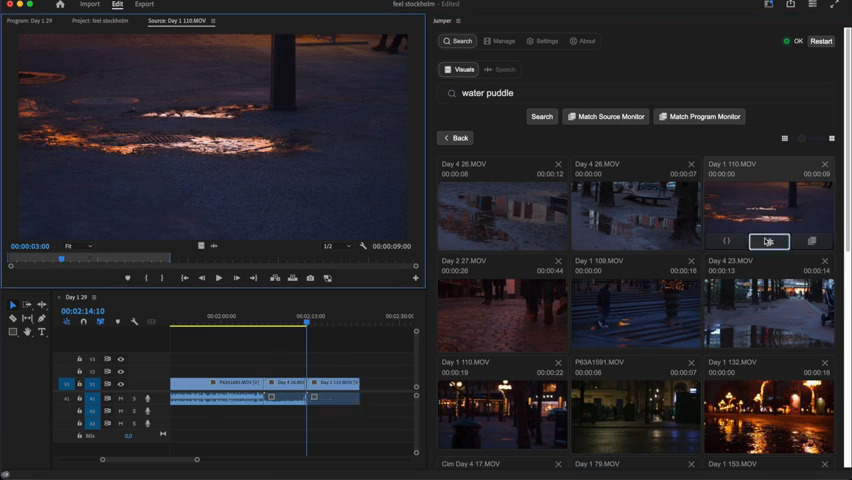Select the Hand tool
Viewport: 852px width, 480px height.
click(x=28, y=331)
